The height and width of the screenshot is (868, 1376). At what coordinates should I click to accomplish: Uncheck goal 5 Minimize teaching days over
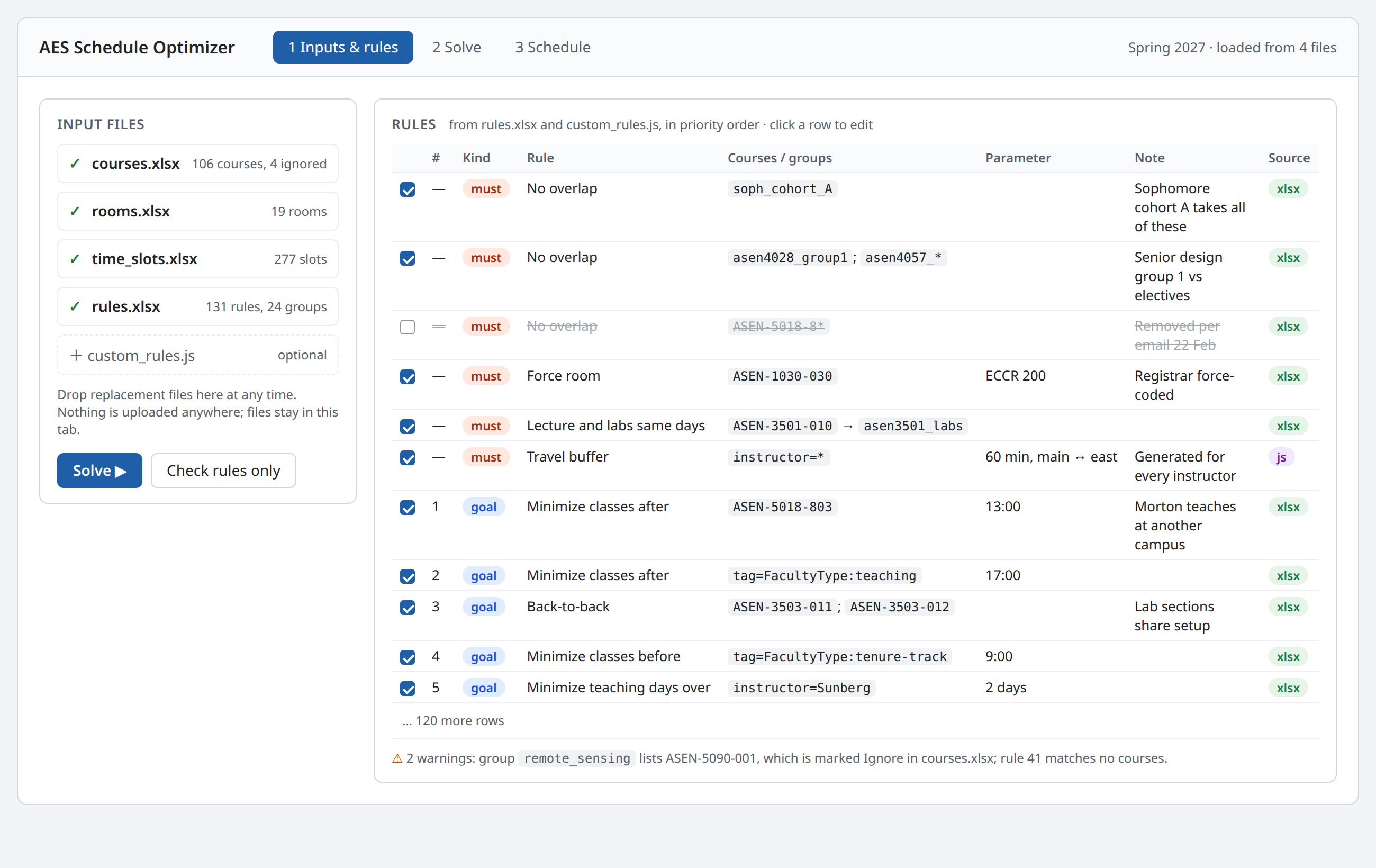pos(408,689)
